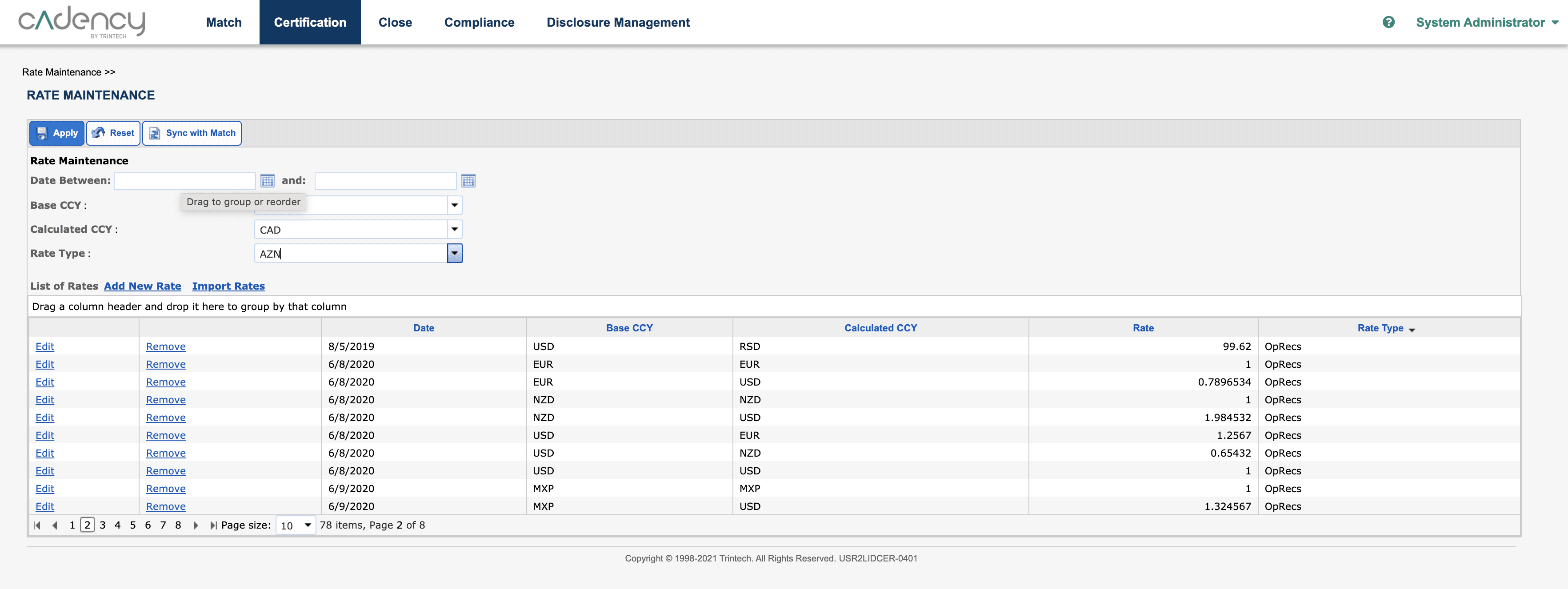1568x589 pixels.
Task: Expand the Rate Type dropdown showing AZN
Action: click(454, 252)
